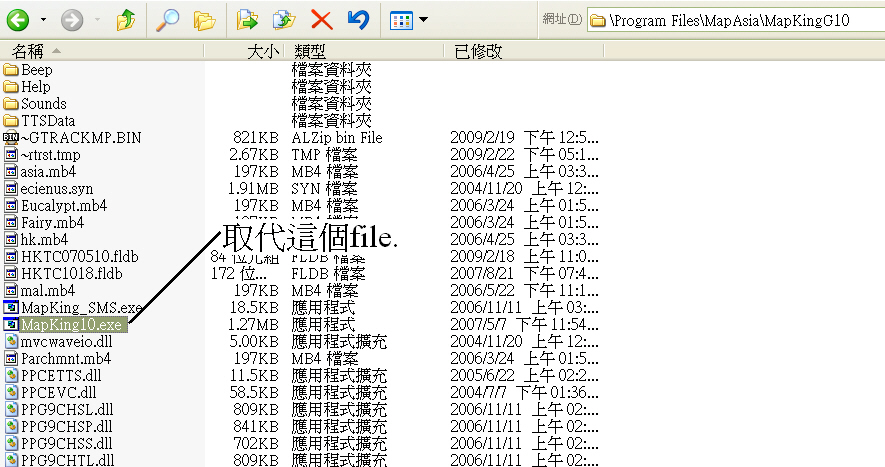Click the SYN 檔案 type cell

[x=325, y=188]
